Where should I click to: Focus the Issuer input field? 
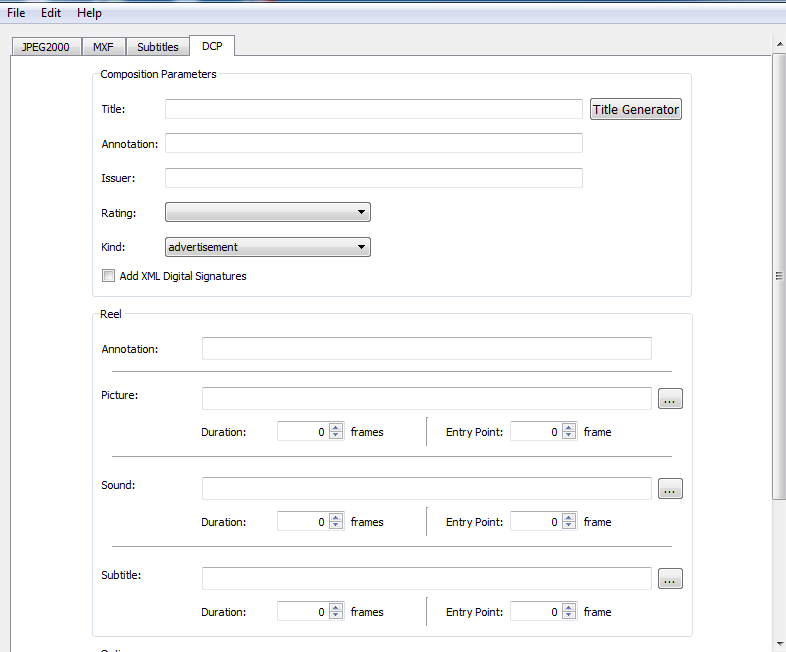373,178
